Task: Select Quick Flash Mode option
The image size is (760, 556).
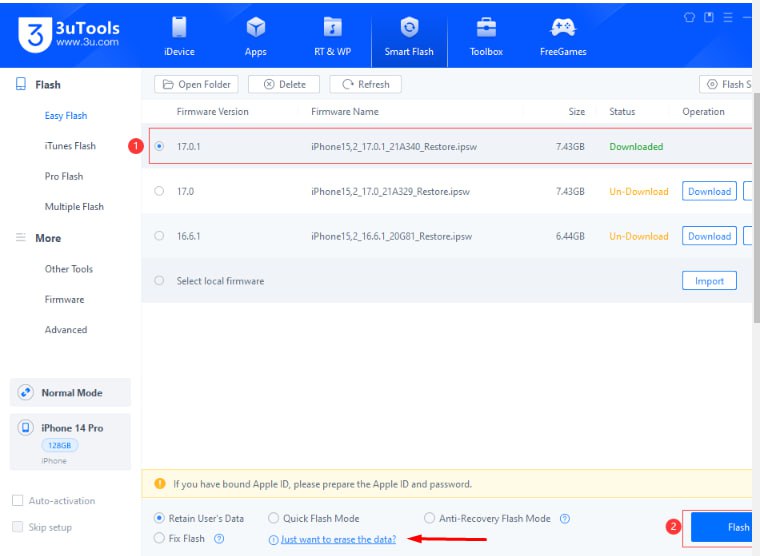Action: pyautogui.click(x=273, y=518)
